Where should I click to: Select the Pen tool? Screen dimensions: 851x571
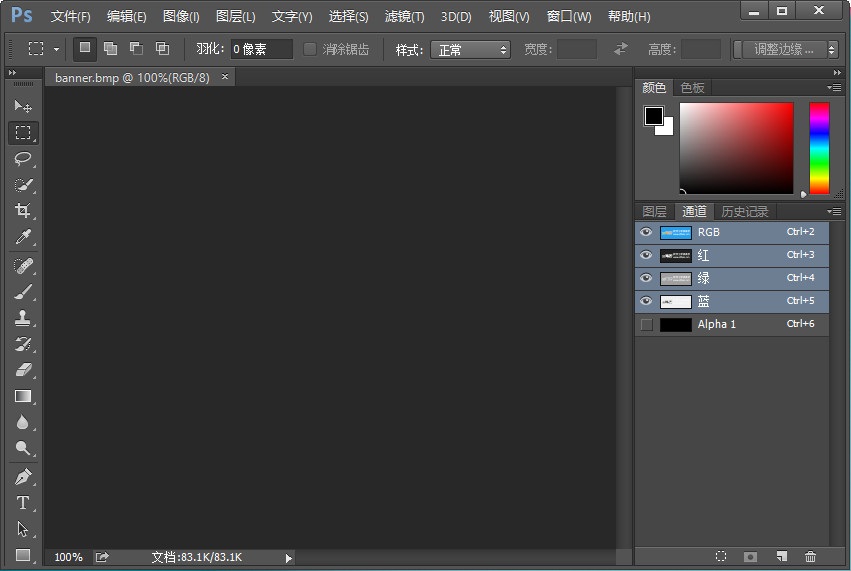(x=23, y=477)
